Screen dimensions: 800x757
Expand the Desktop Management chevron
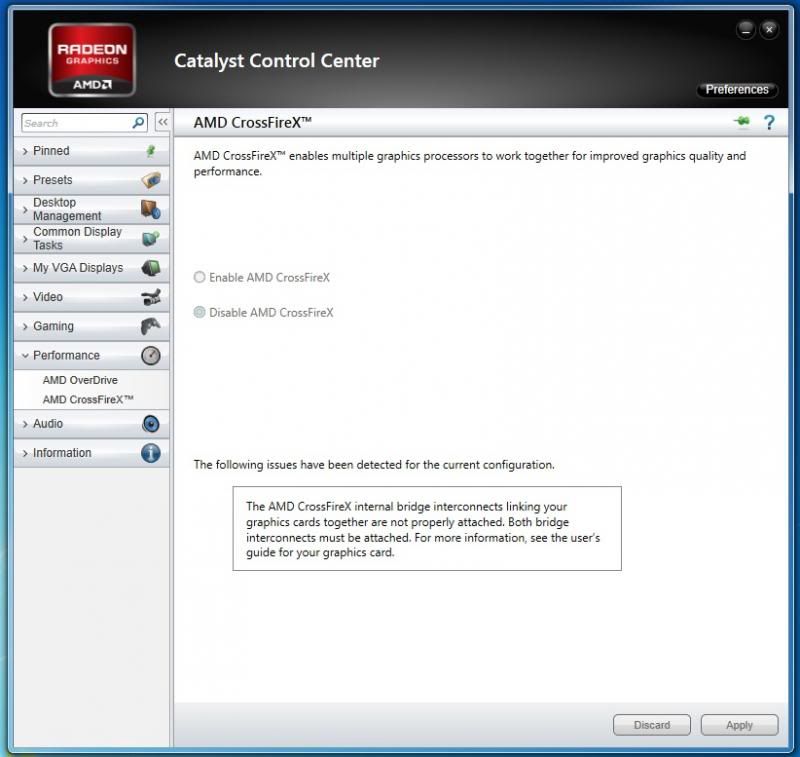click(25, 210)
